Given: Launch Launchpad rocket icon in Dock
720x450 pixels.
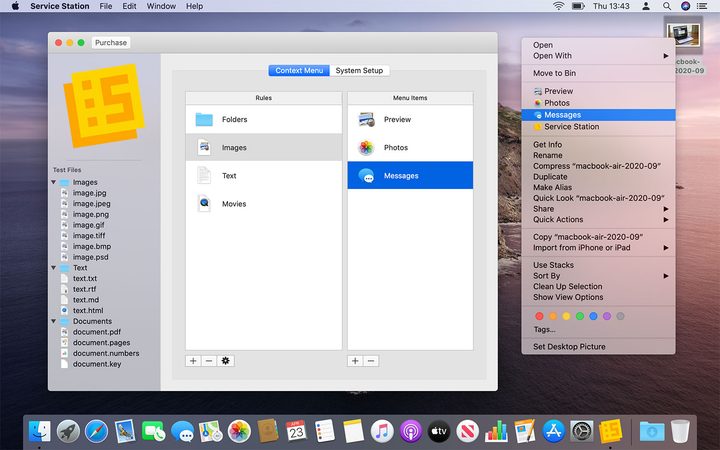Looking at the screenshot, I should click(68, 431).
